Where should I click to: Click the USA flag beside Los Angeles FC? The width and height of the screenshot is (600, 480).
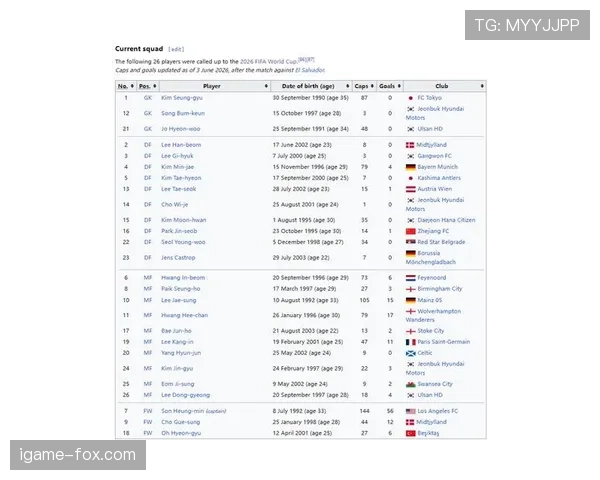pyautogui.click(x=410, y=411)
